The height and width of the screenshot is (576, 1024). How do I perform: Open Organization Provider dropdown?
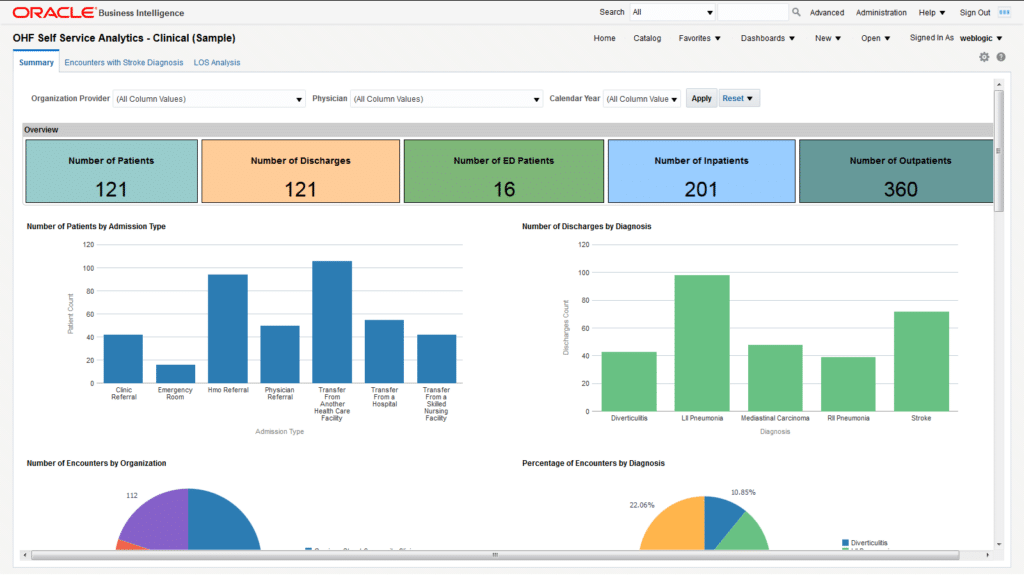pyautogui.click(x=208, y=99)
